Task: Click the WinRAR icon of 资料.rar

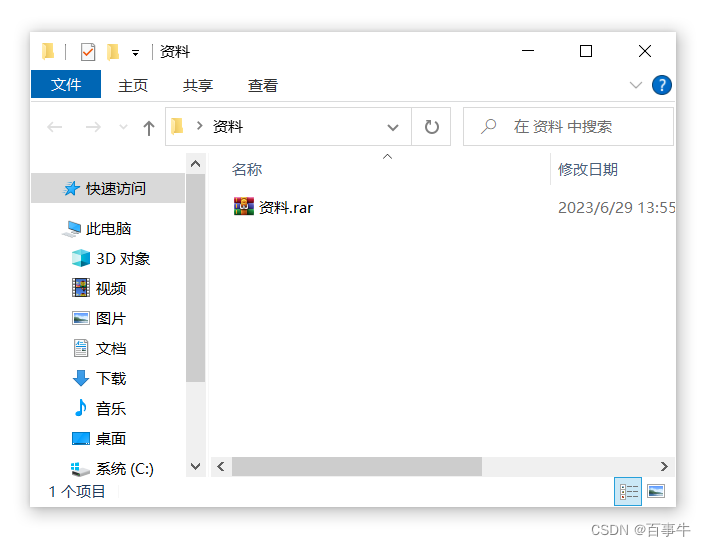Action: coord(244,206)
